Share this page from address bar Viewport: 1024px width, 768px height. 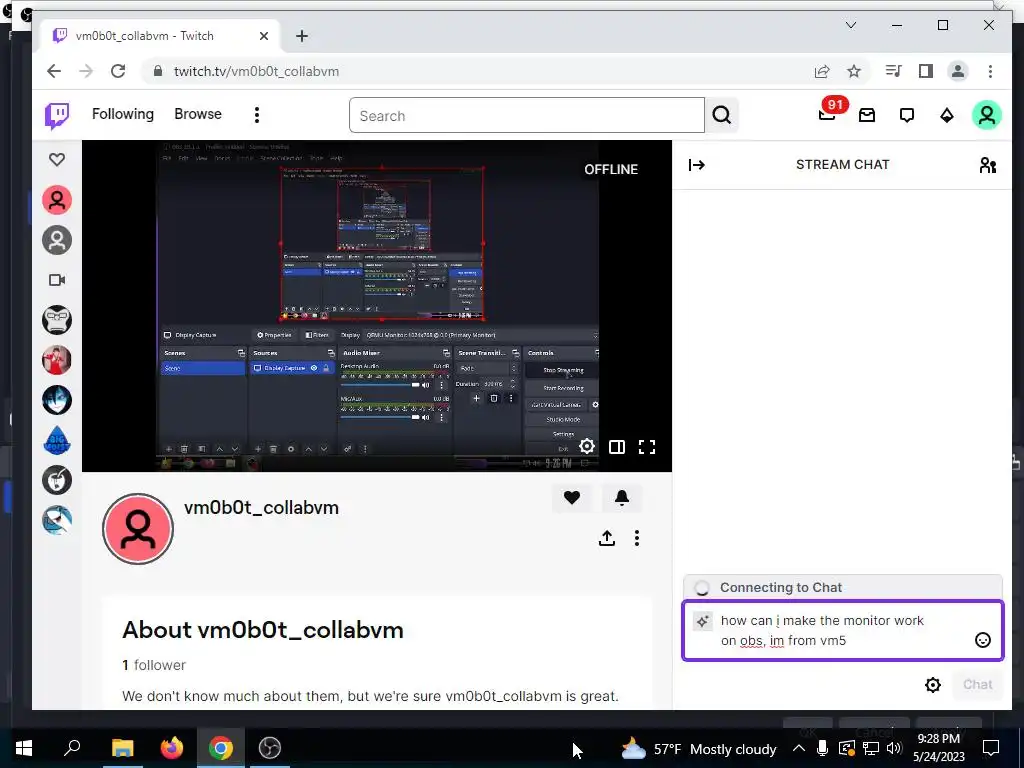[x=822, y=71]
